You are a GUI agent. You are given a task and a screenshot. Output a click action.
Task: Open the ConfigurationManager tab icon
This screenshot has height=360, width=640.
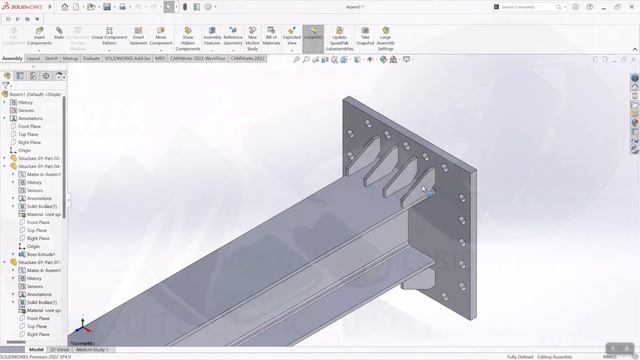click(x=33, y=76)
